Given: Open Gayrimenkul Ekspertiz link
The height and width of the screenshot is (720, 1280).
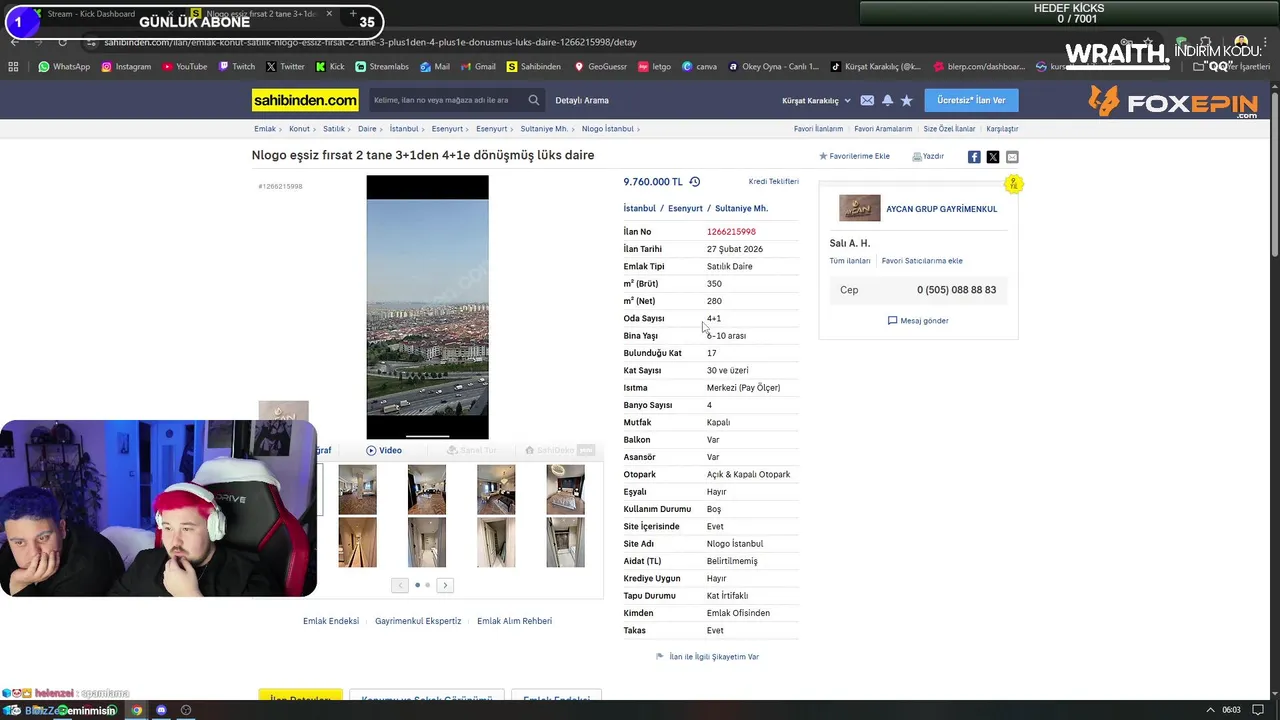Looking at the screenshot, I should click(418, 621).
